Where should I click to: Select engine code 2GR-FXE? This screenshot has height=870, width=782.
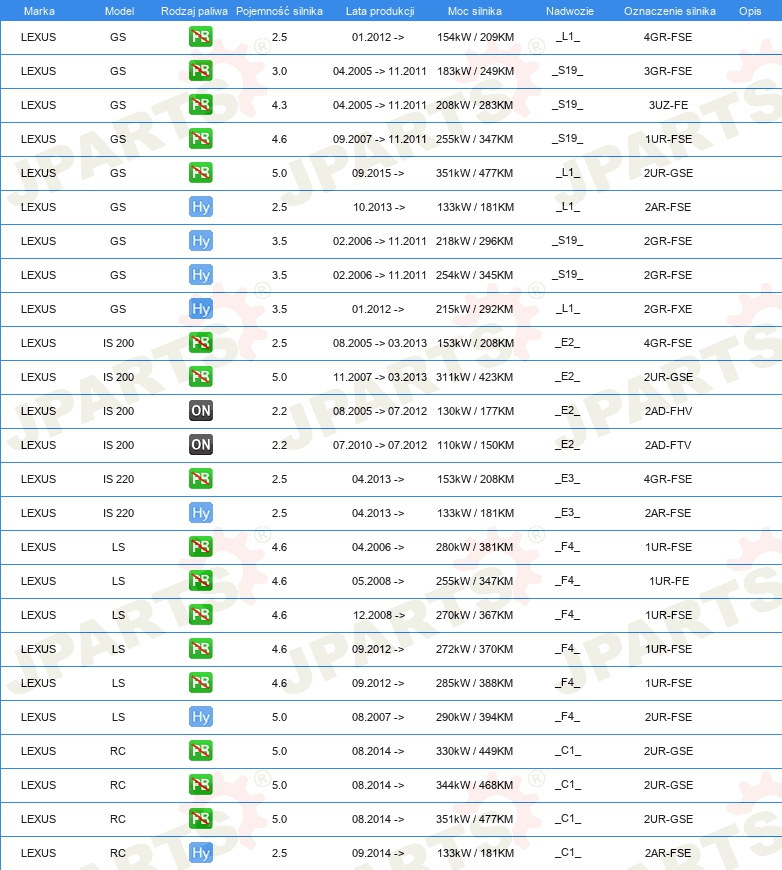tap(668, 309)
